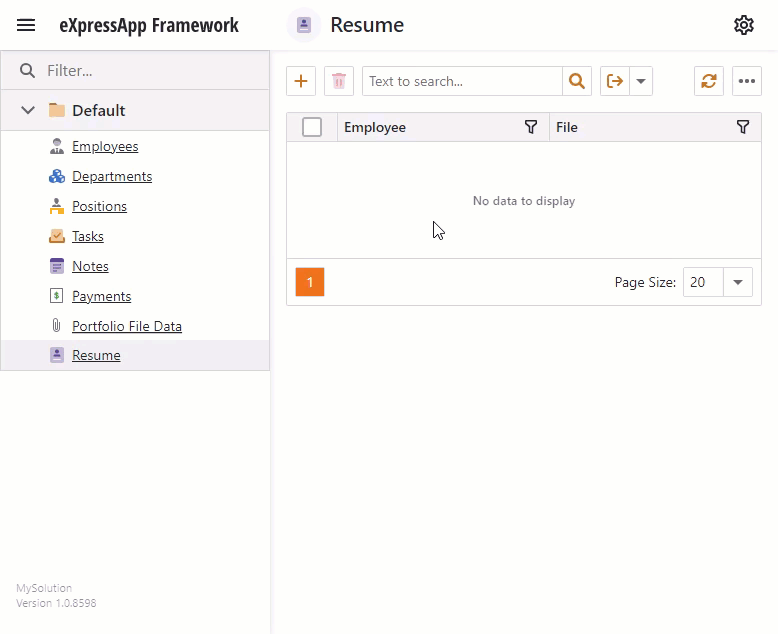This screenshot has width=778, height=634.
Task: Open the Page Size dropdown
Action: (x=738, y=282)
